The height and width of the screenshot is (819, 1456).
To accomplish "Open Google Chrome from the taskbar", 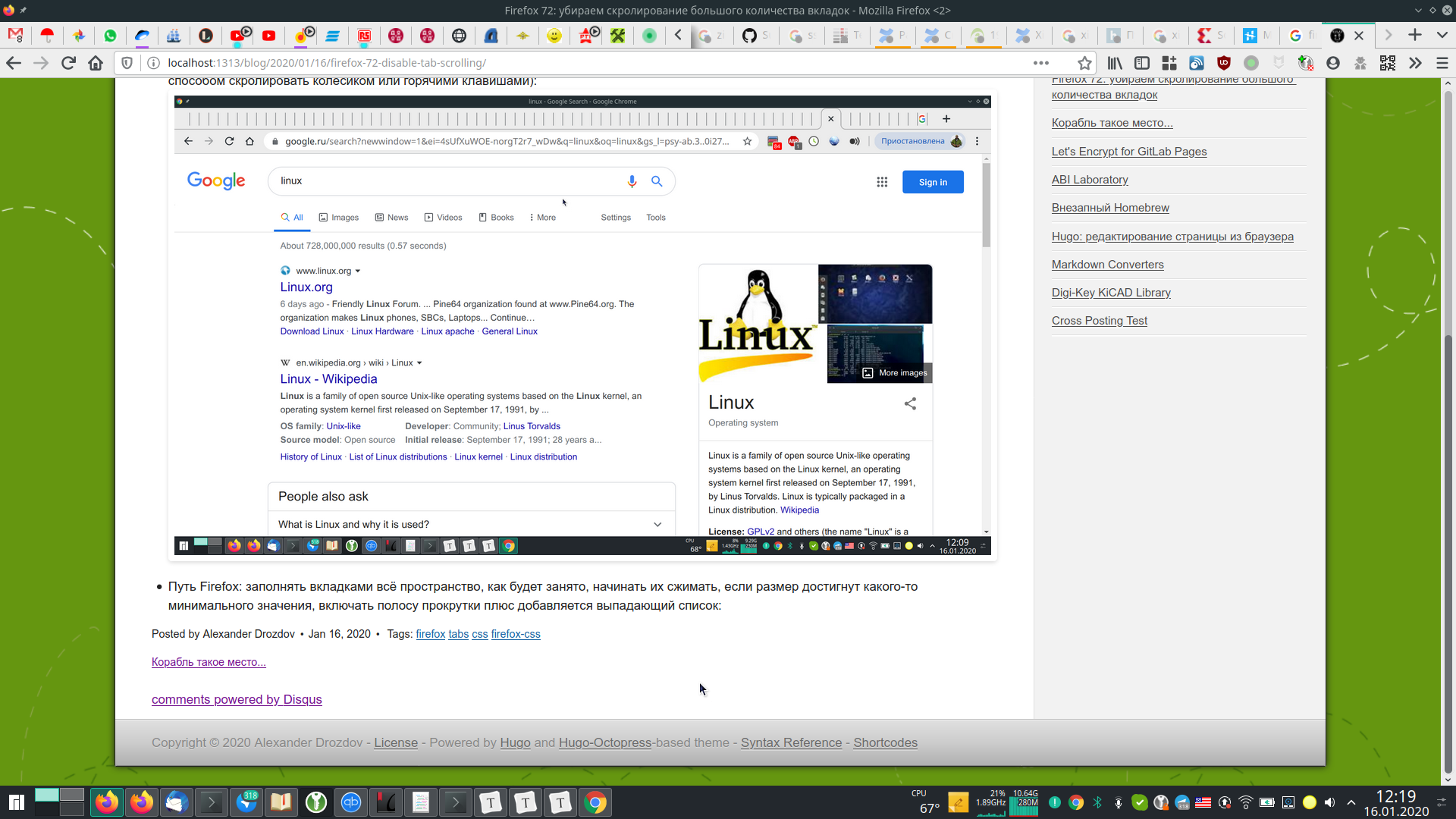I will (595, 802).
